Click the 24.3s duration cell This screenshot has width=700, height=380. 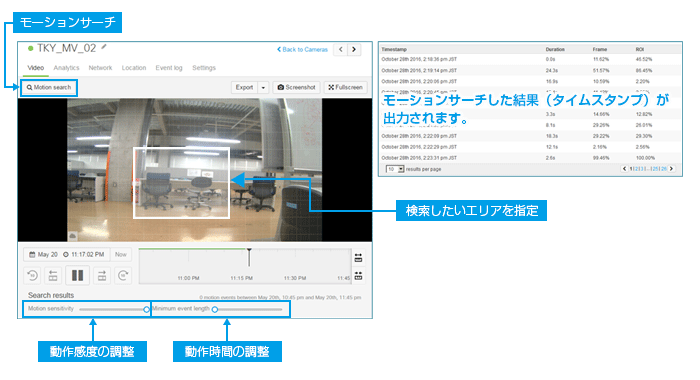pyautogui.click(x=552, y=71)
